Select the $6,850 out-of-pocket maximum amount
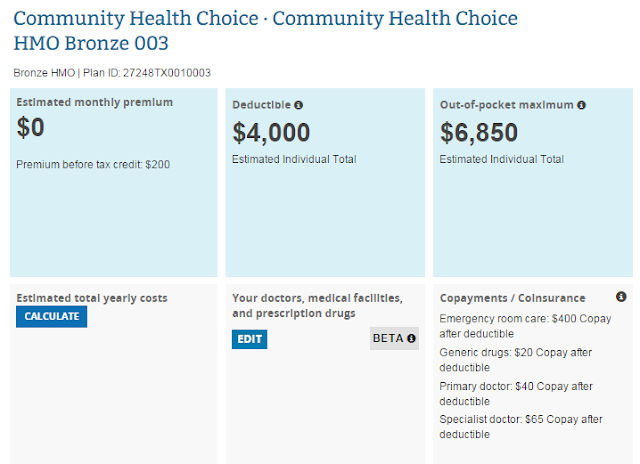This screenshot has height=464, width=640. point(480,132)
